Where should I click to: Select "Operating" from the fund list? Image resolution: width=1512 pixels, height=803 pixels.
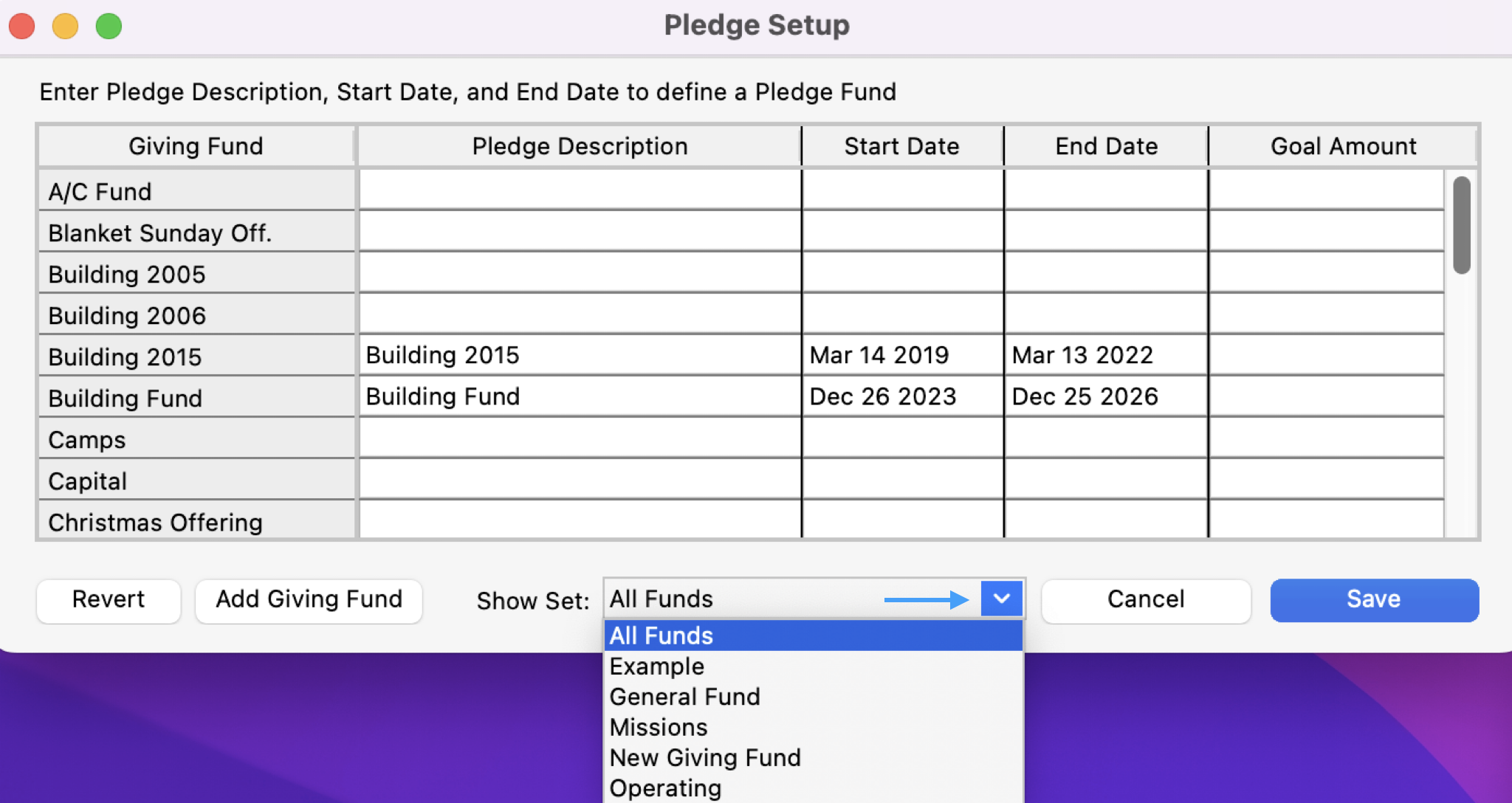point(664,787)
